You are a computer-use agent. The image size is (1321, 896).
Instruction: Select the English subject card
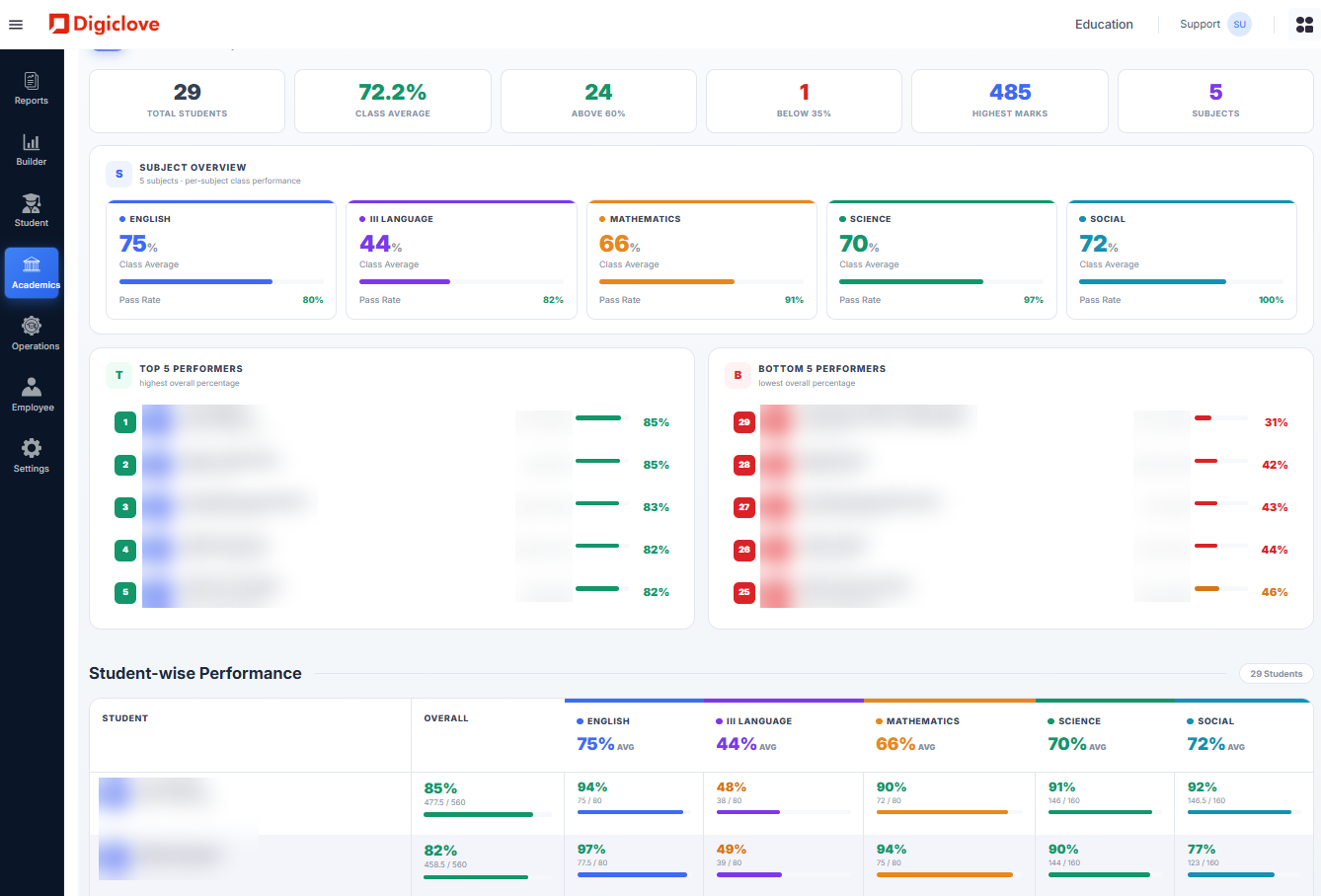tap(221, 261)
